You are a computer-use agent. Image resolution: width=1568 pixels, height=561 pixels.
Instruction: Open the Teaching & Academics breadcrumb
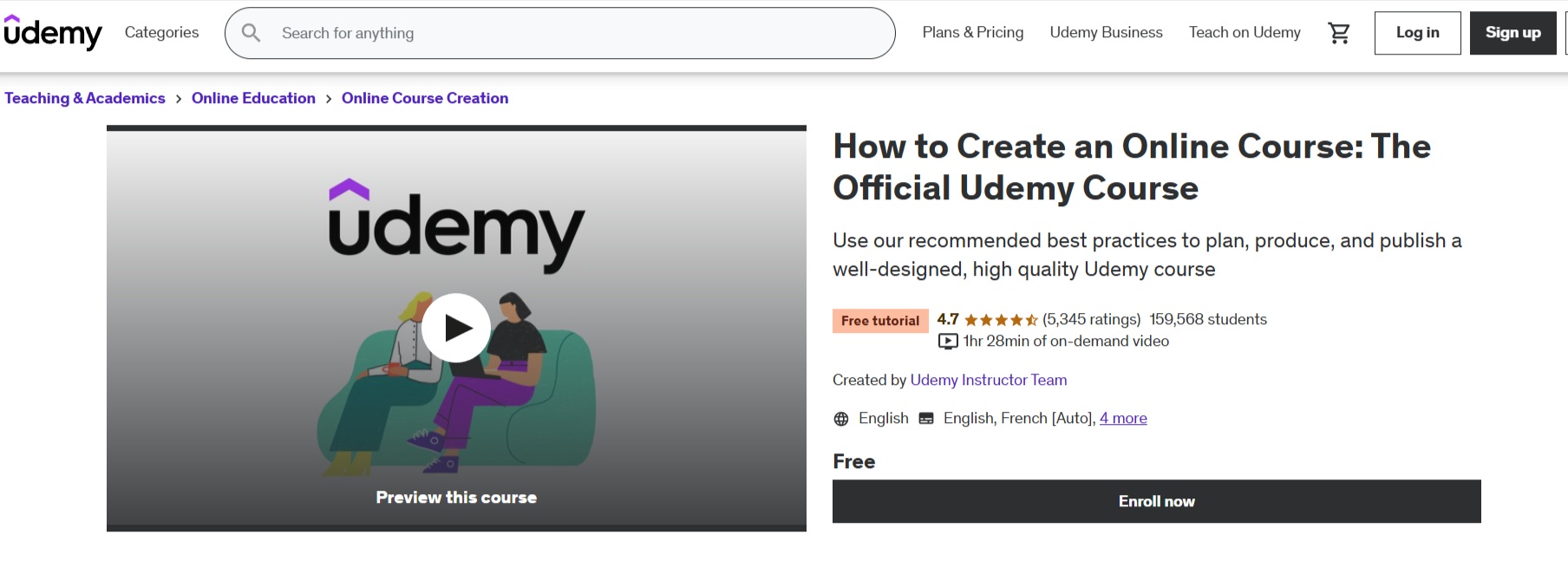pyautogui.click(x=85, y=98)
